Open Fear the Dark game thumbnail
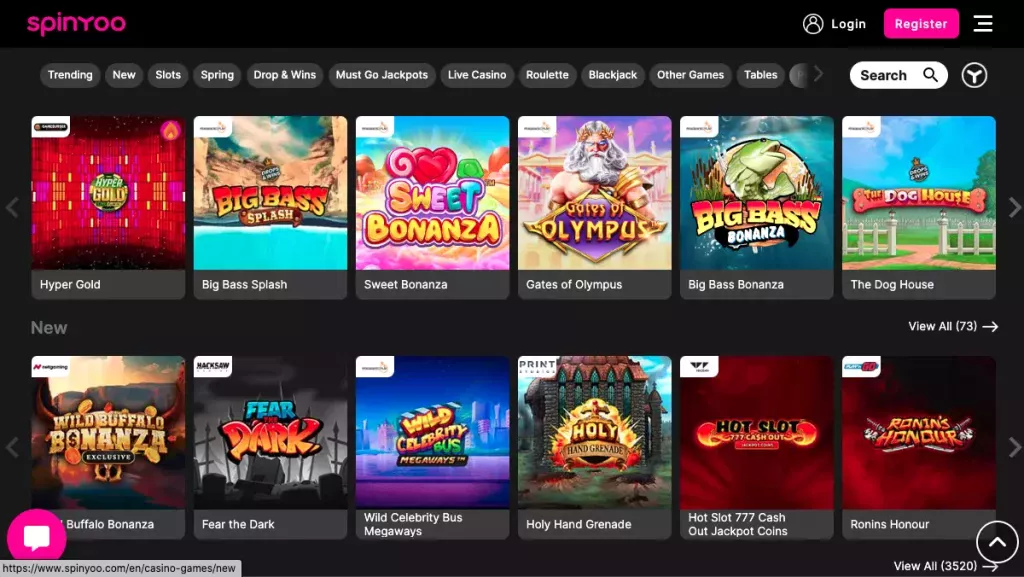The width and height of the screenshot is (1024, 577). [x=270, y=433]
